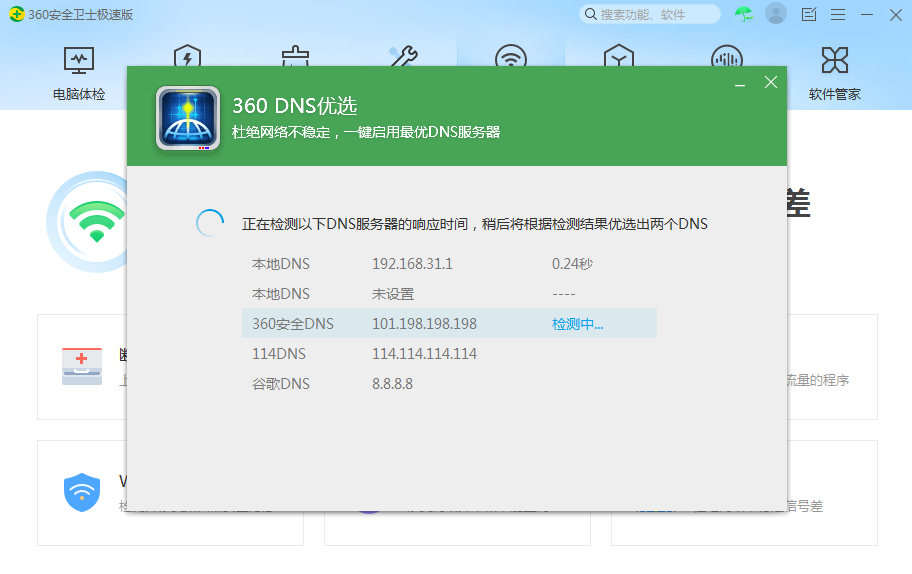Select the 360安全DNS row
Viewport: 912px width, 574px height.
coord(449,323)
